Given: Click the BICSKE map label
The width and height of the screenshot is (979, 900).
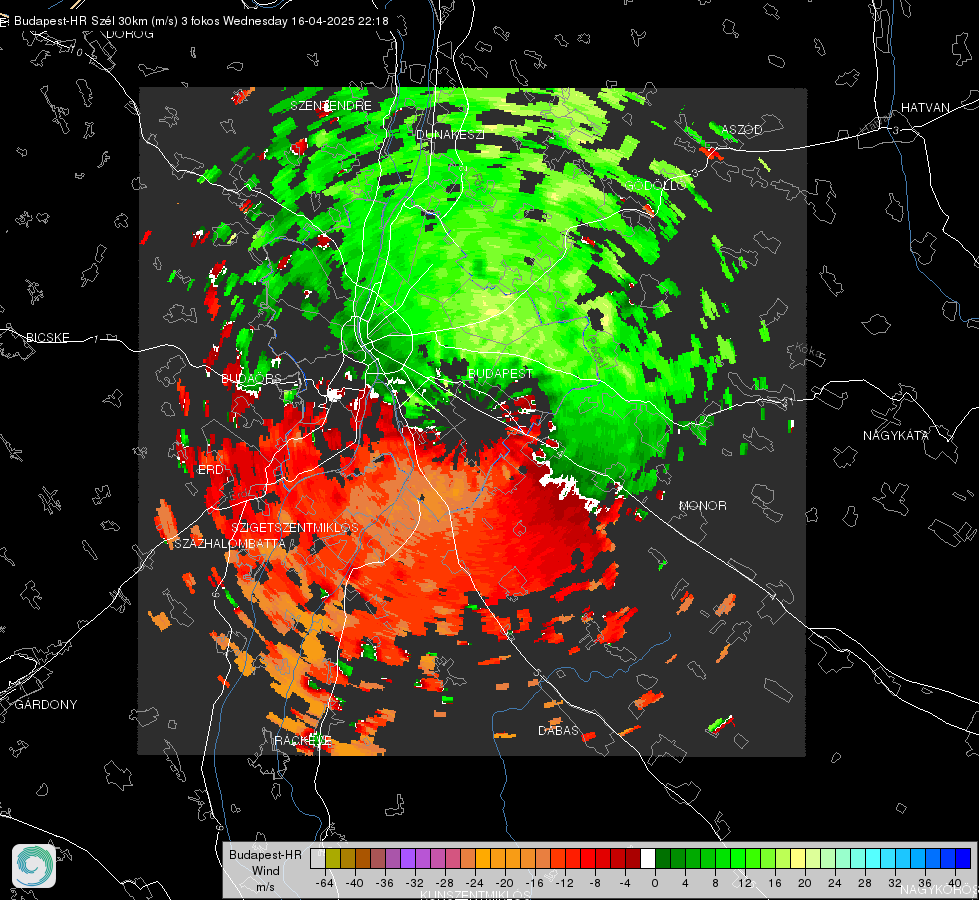Looking at the screenshot, I should pyautogui.click(x=48, y=338).
